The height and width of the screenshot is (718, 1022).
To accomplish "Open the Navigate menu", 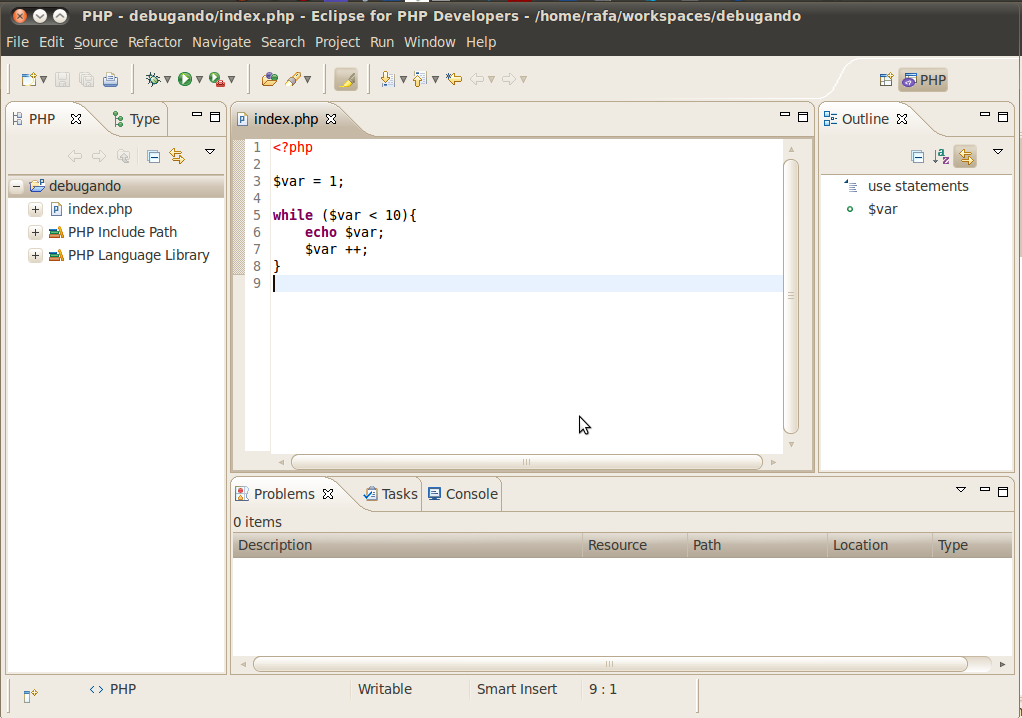I will tap(222, 42).
